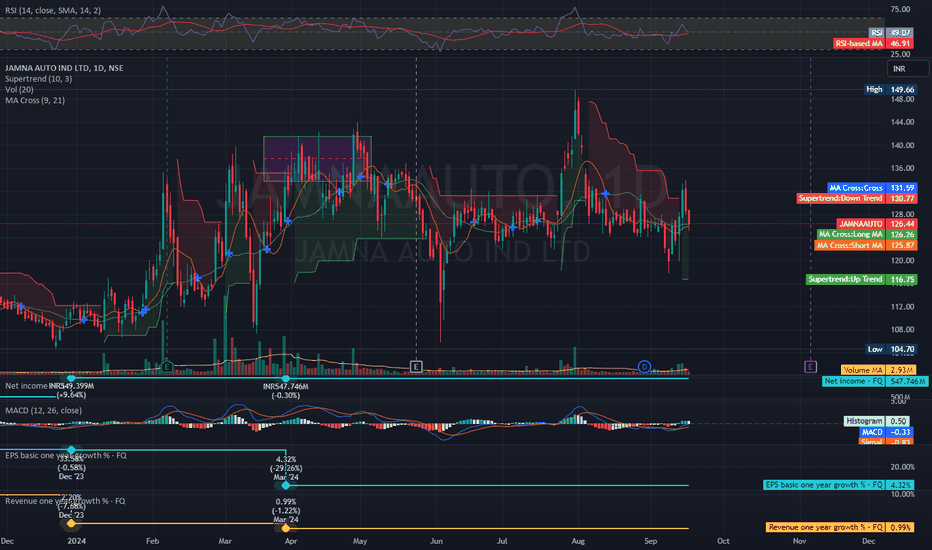The height and width of the screenshot is (550, 932).
Task: Click the Revenue one year growth legend on the left
Action: pos(65,501)
